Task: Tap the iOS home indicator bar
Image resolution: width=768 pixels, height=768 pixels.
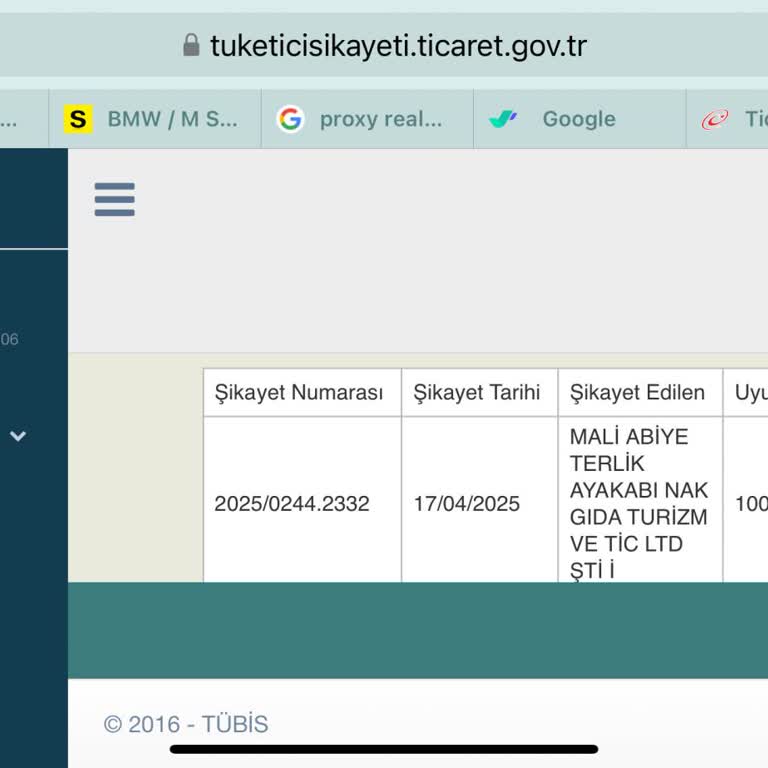Action: (384, 749)
